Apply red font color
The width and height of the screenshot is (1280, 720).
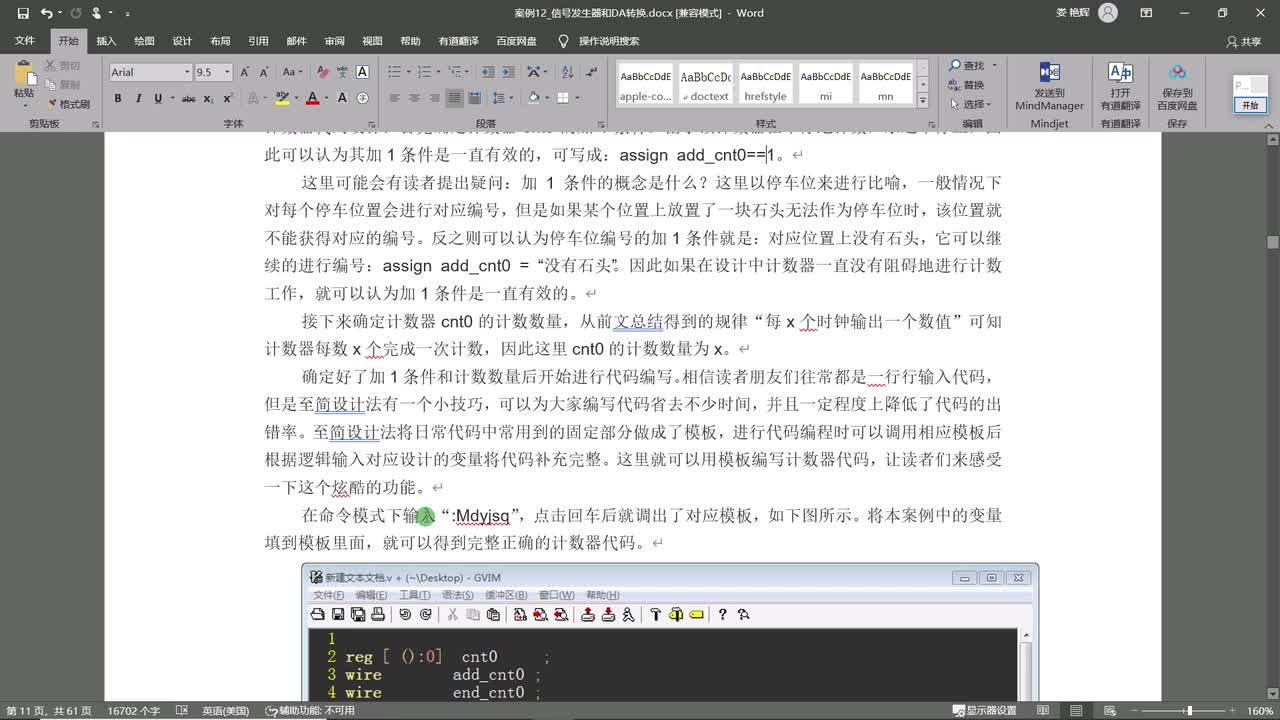313,98
